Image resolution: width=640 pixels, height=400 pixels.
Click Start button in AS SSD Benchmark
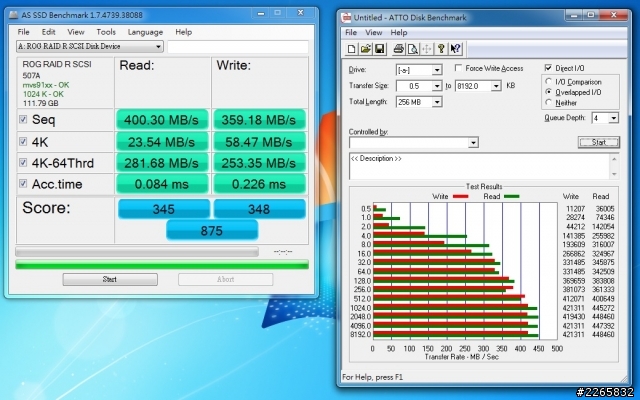110,280
